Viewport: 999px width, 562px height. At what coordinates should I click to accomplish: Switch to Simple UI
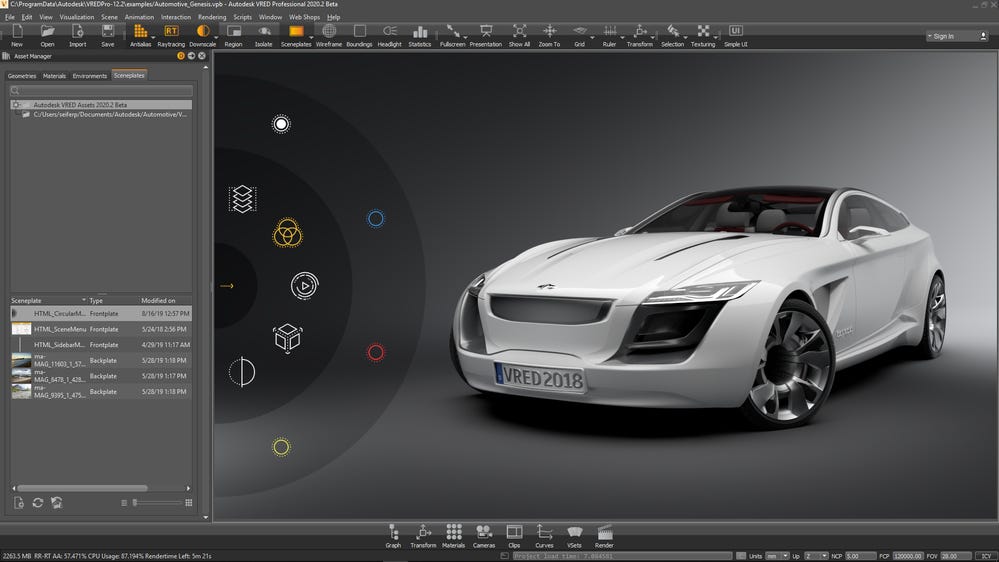(736, 35)
